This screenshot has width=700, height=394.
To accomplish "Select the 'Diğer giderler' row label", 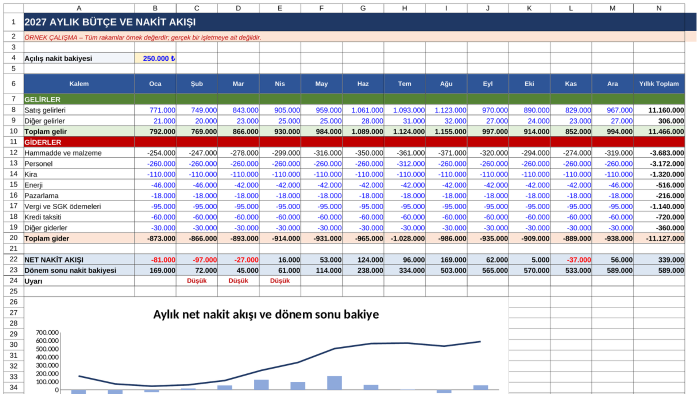I will click(x=79, y=228).
